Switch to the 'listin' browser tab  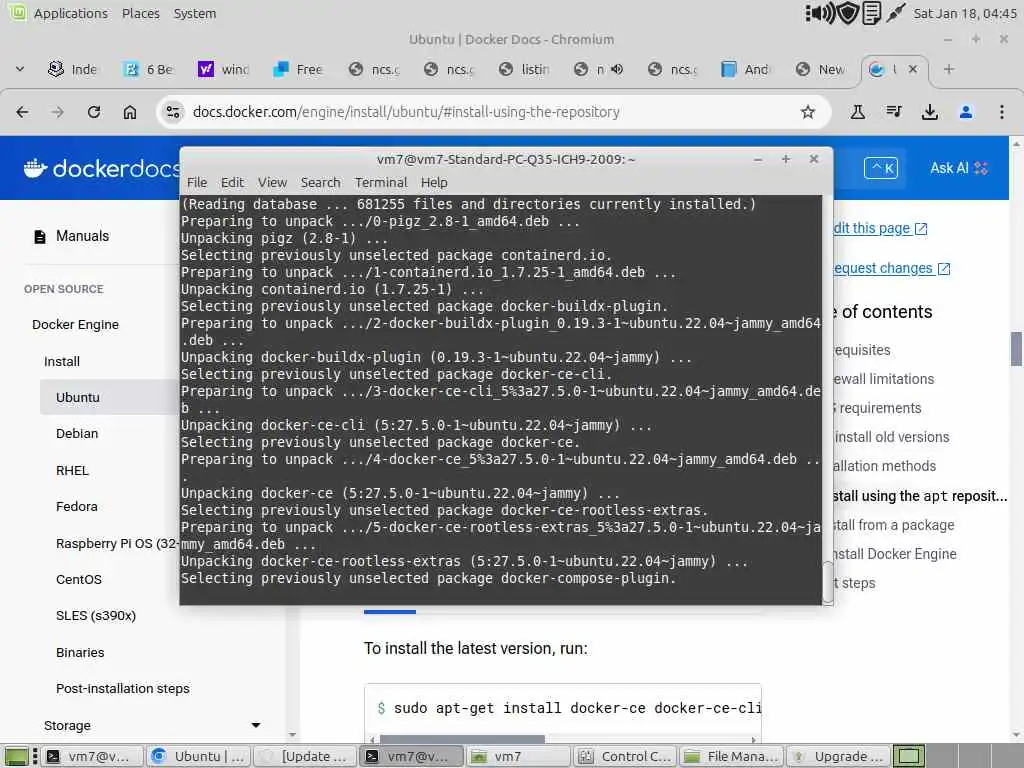point(524,69)
